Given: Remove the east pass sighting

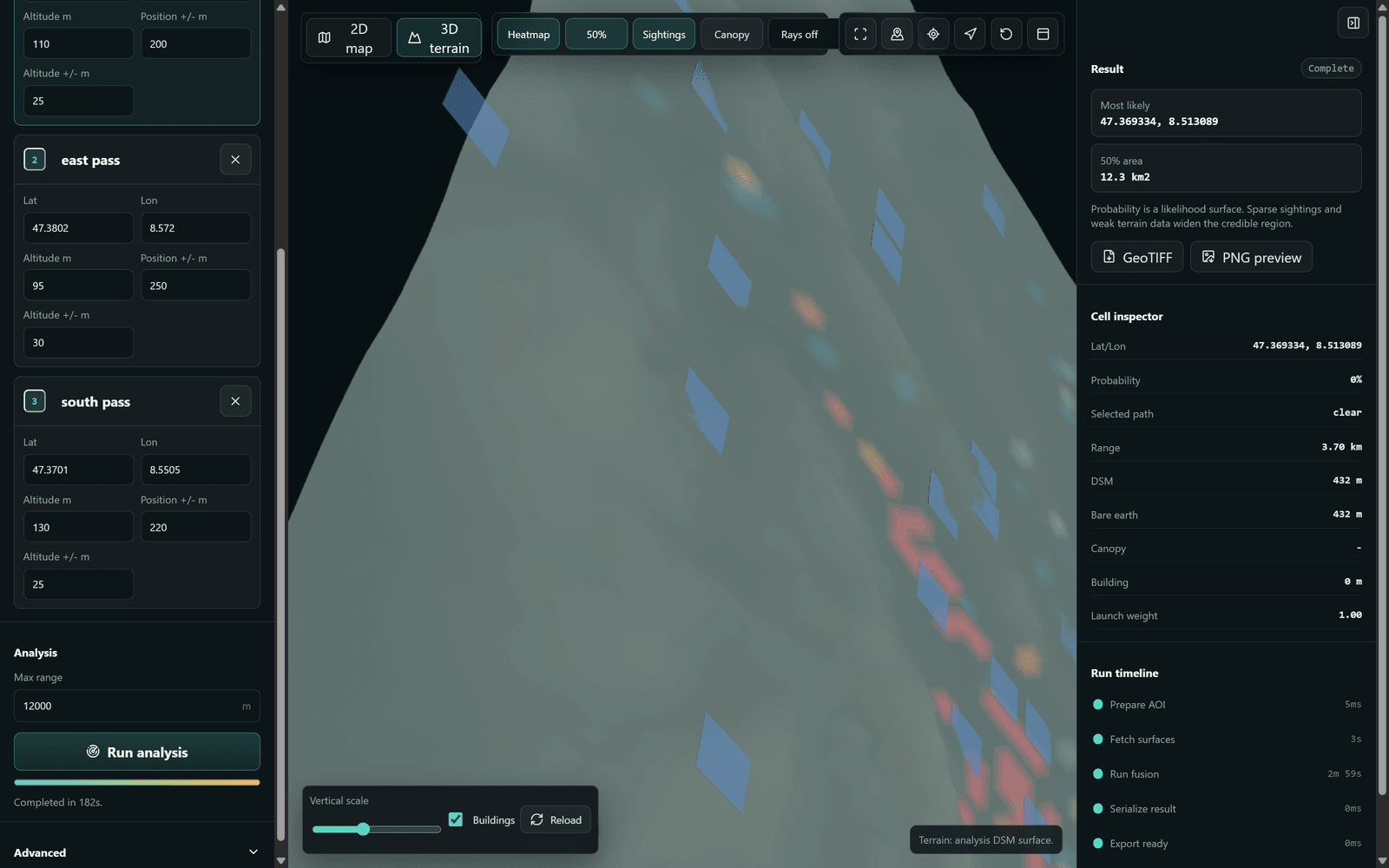Looking at the screenshot, I should pos(235,160).
